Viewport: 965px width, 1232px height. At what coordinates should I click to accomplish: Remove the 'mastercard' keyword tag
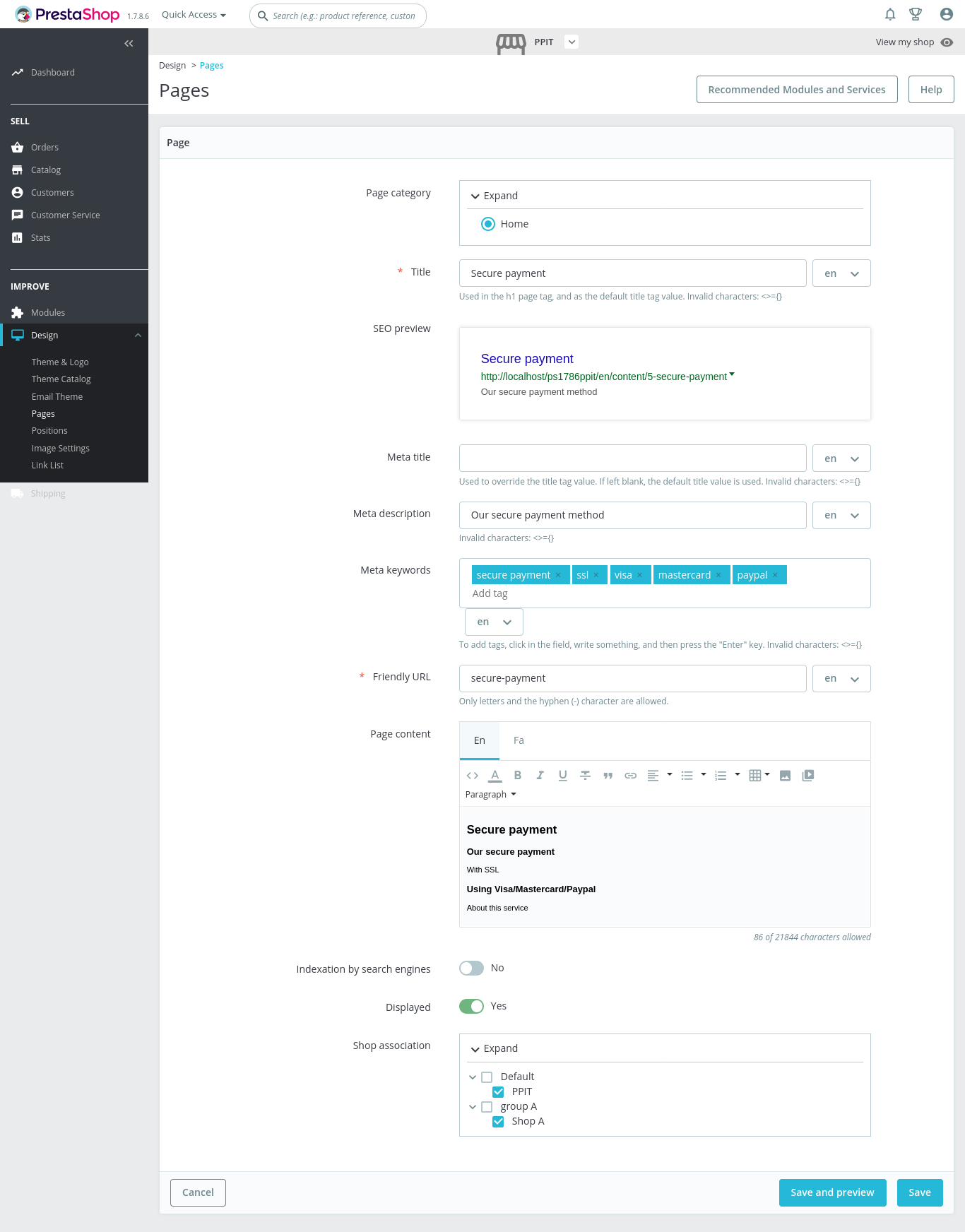[718, 575]
